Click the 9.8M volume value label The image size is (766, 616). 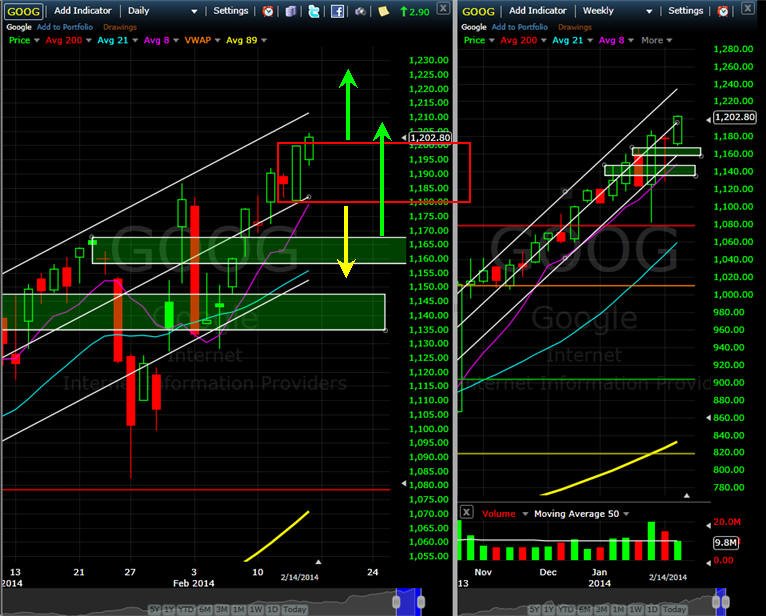point(725,542)
